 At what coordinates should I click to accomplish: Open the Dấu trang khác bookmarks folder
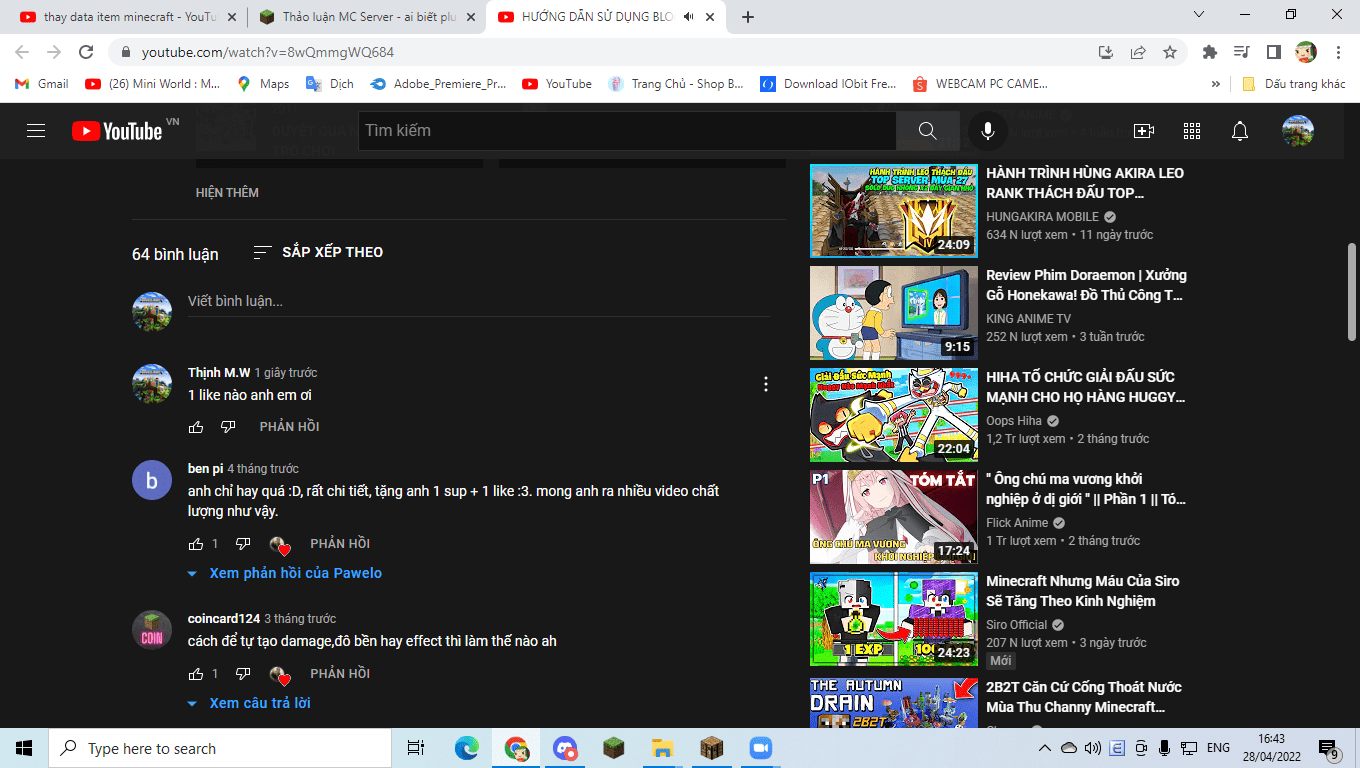[x=1294, y=84]
